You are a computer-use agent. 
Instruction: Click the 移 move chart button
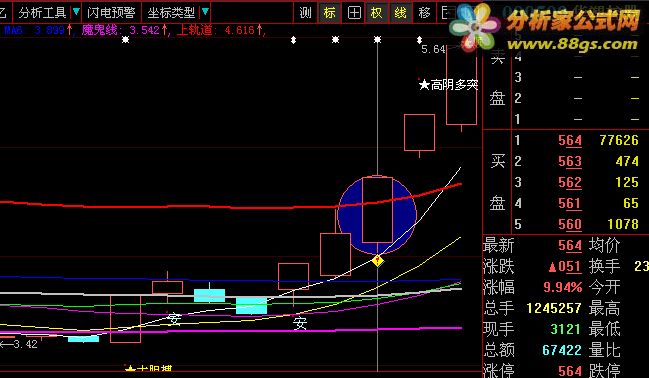click(424, 12)
